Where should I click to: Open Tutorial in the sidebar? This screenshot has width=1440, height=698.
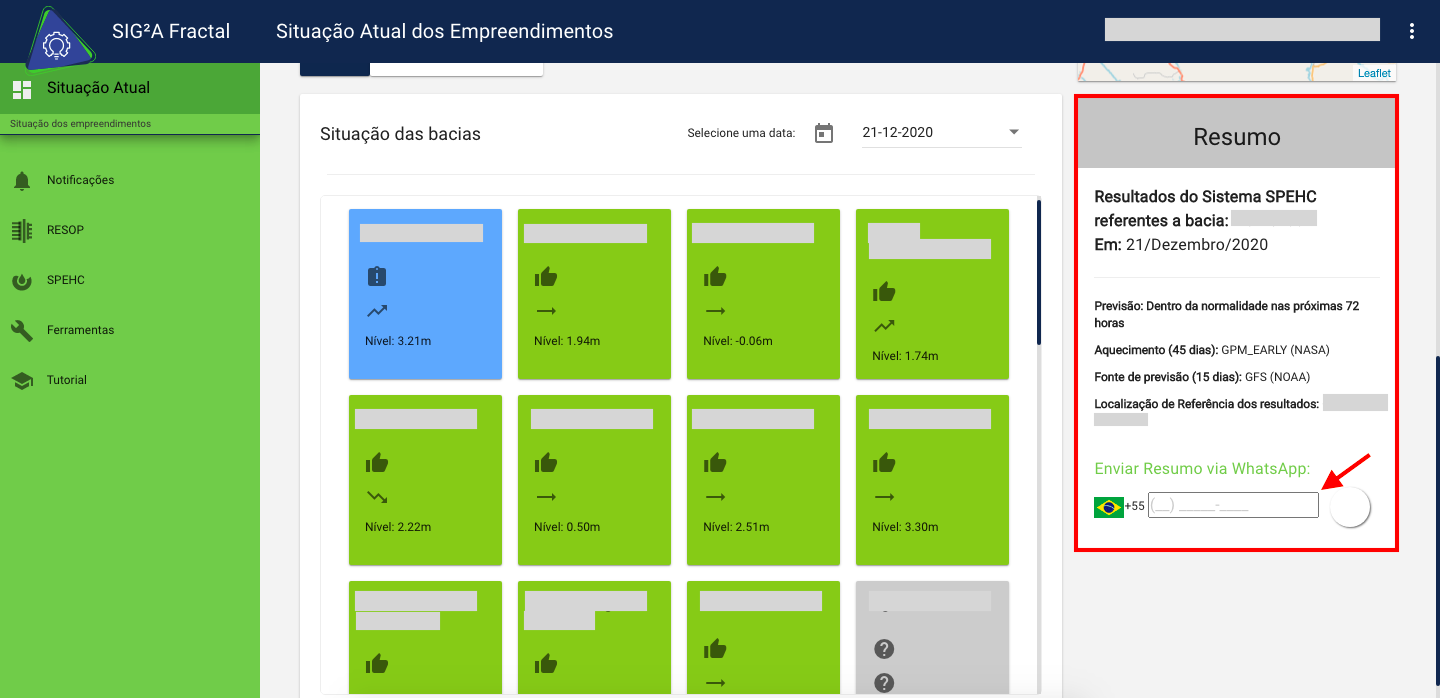[x=130, y=380]
